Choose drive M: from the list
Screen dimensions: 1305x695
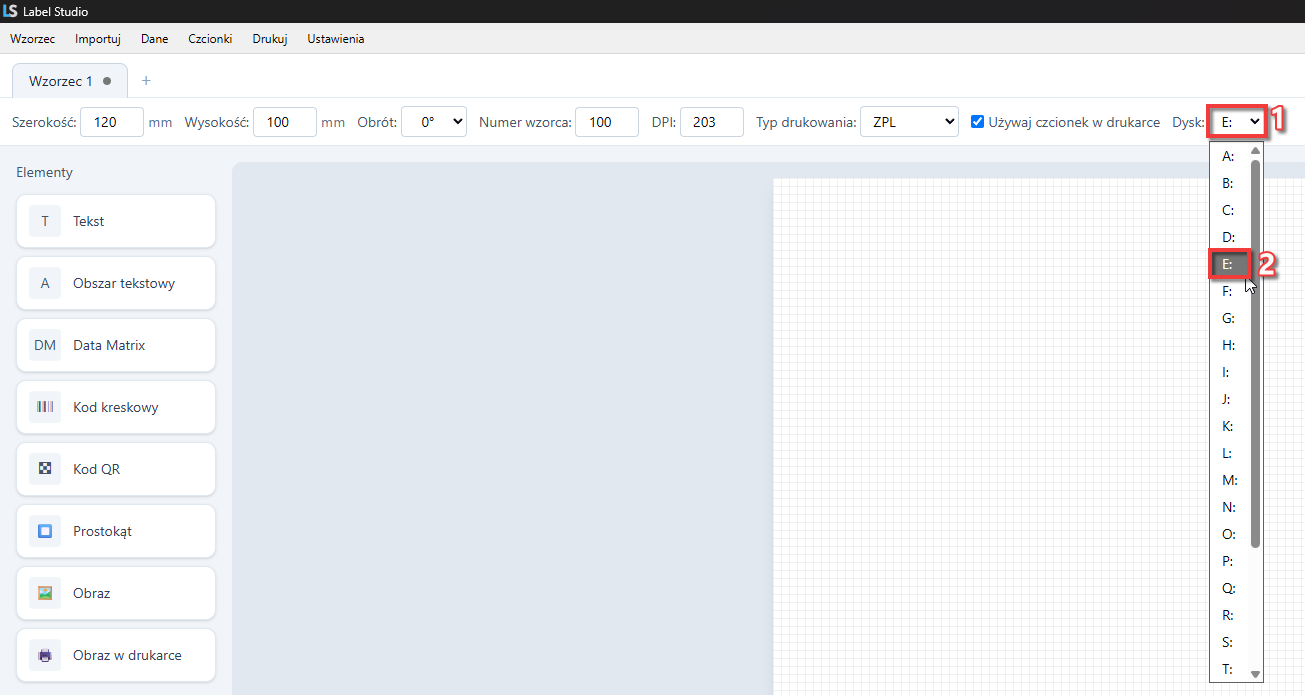1229,480
